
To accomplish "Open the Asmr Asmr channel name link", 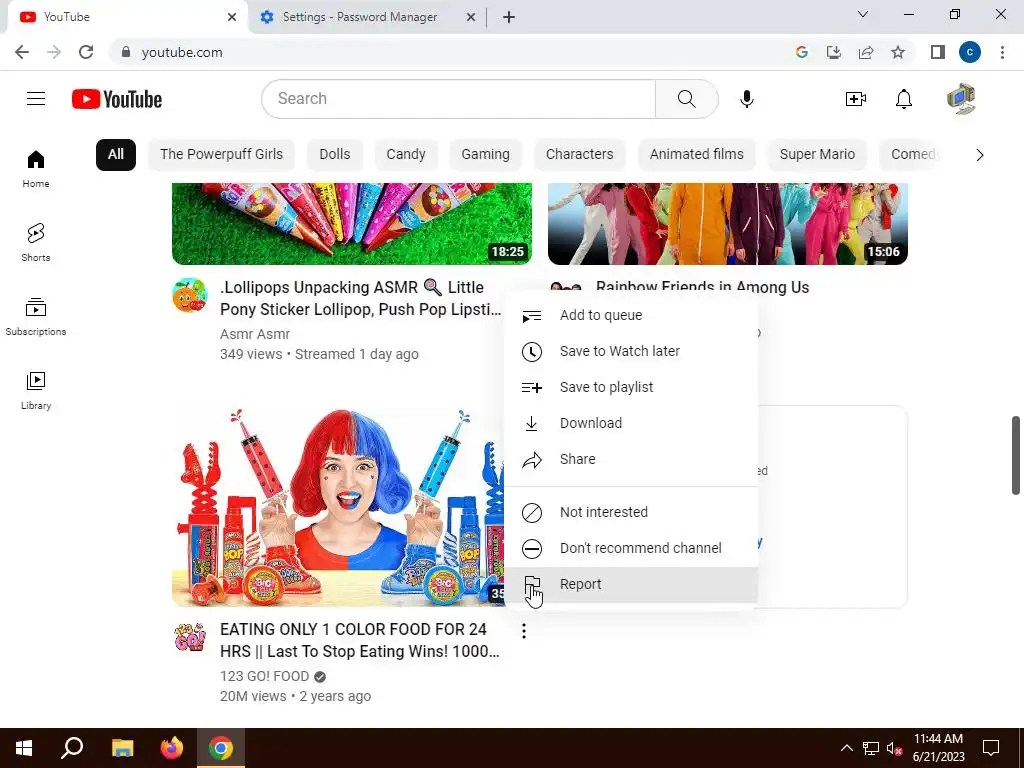I will (255, 334).
